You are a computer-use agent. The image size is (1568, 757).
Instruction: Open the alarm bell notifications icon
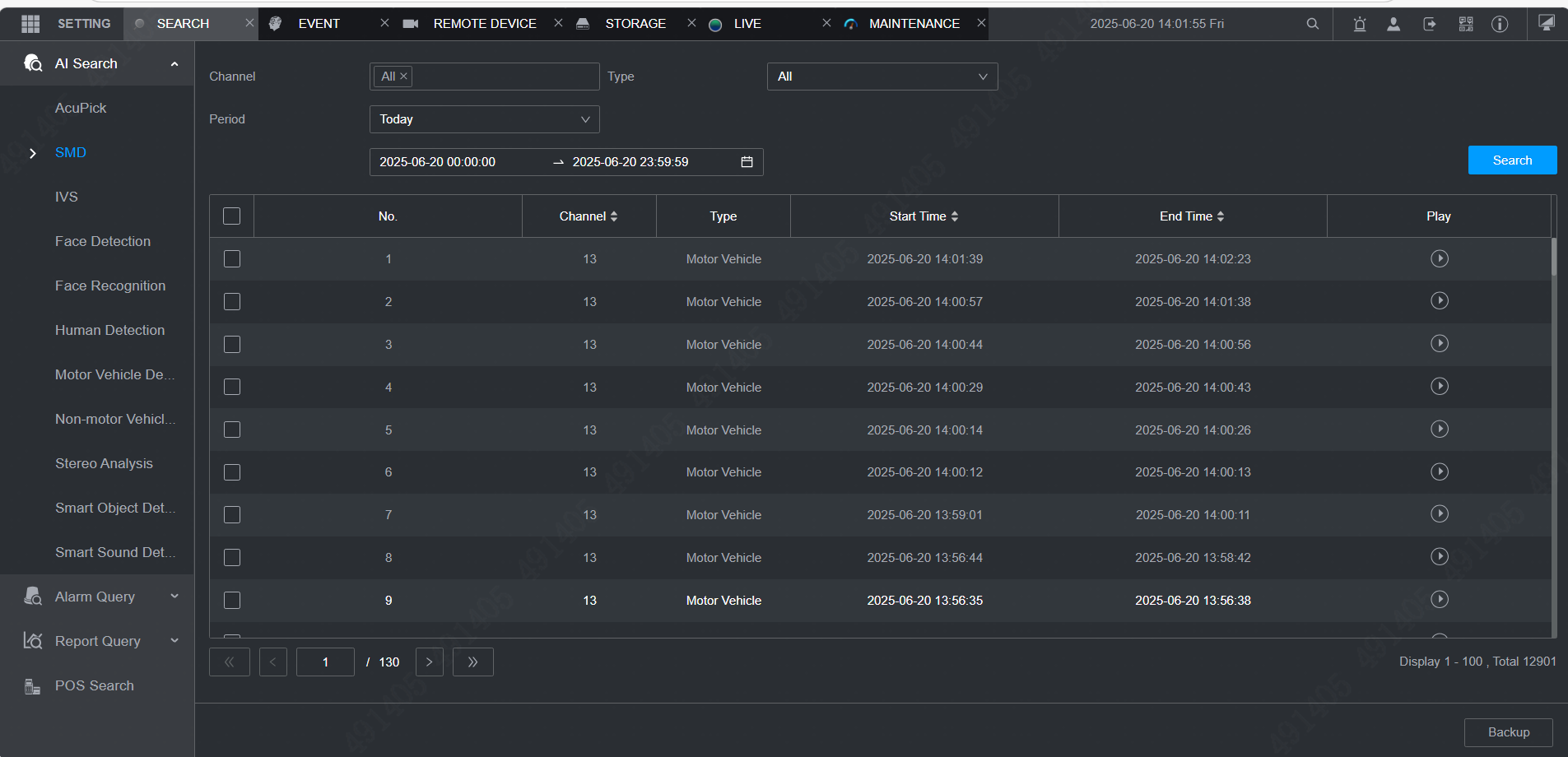click(1360, 24)
